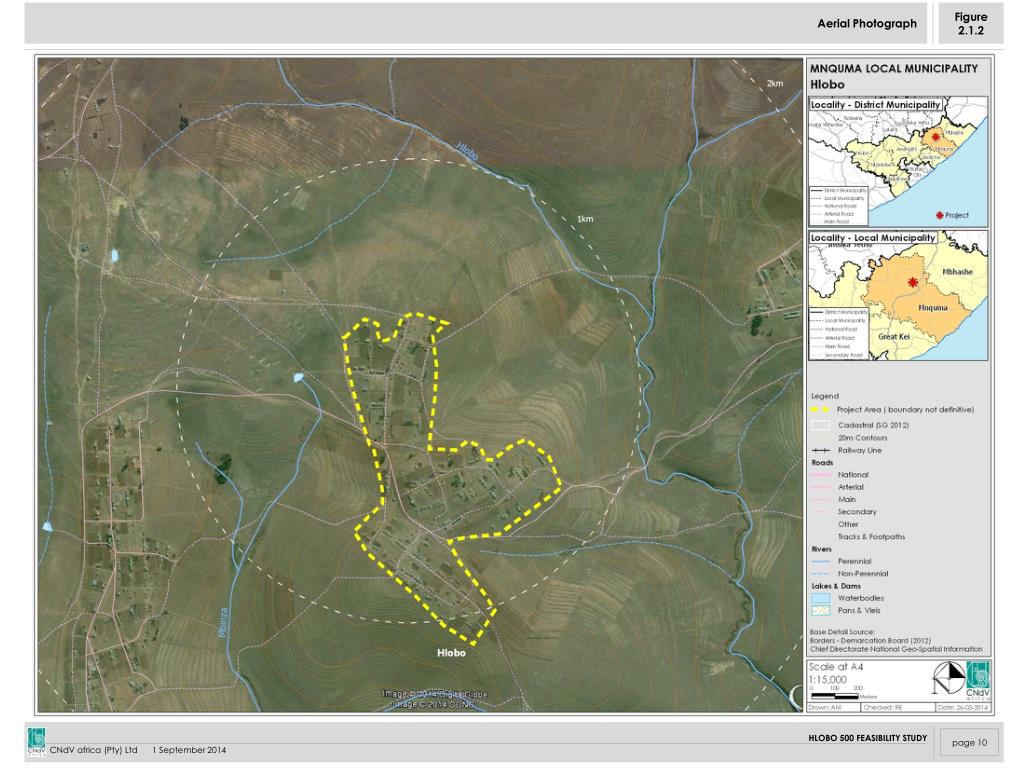
Task: Click the Cadastral (SG 2012) legend swatch
Action: [x=820, y=425]
